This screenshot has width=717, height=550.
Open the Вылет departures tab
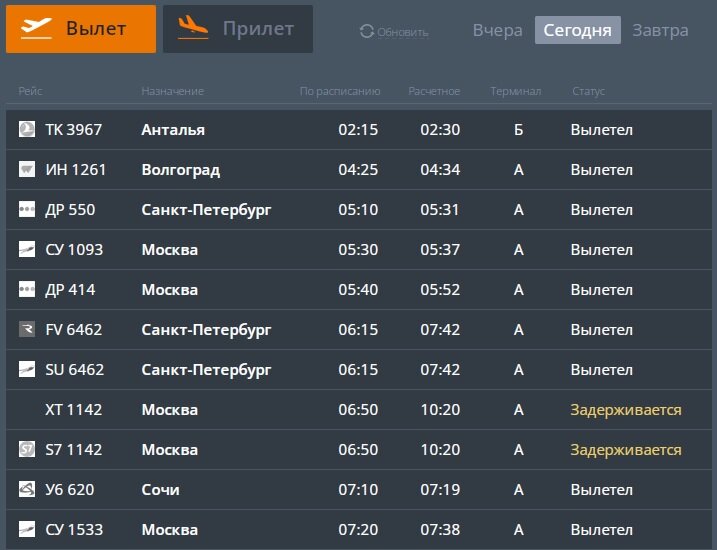81,29
